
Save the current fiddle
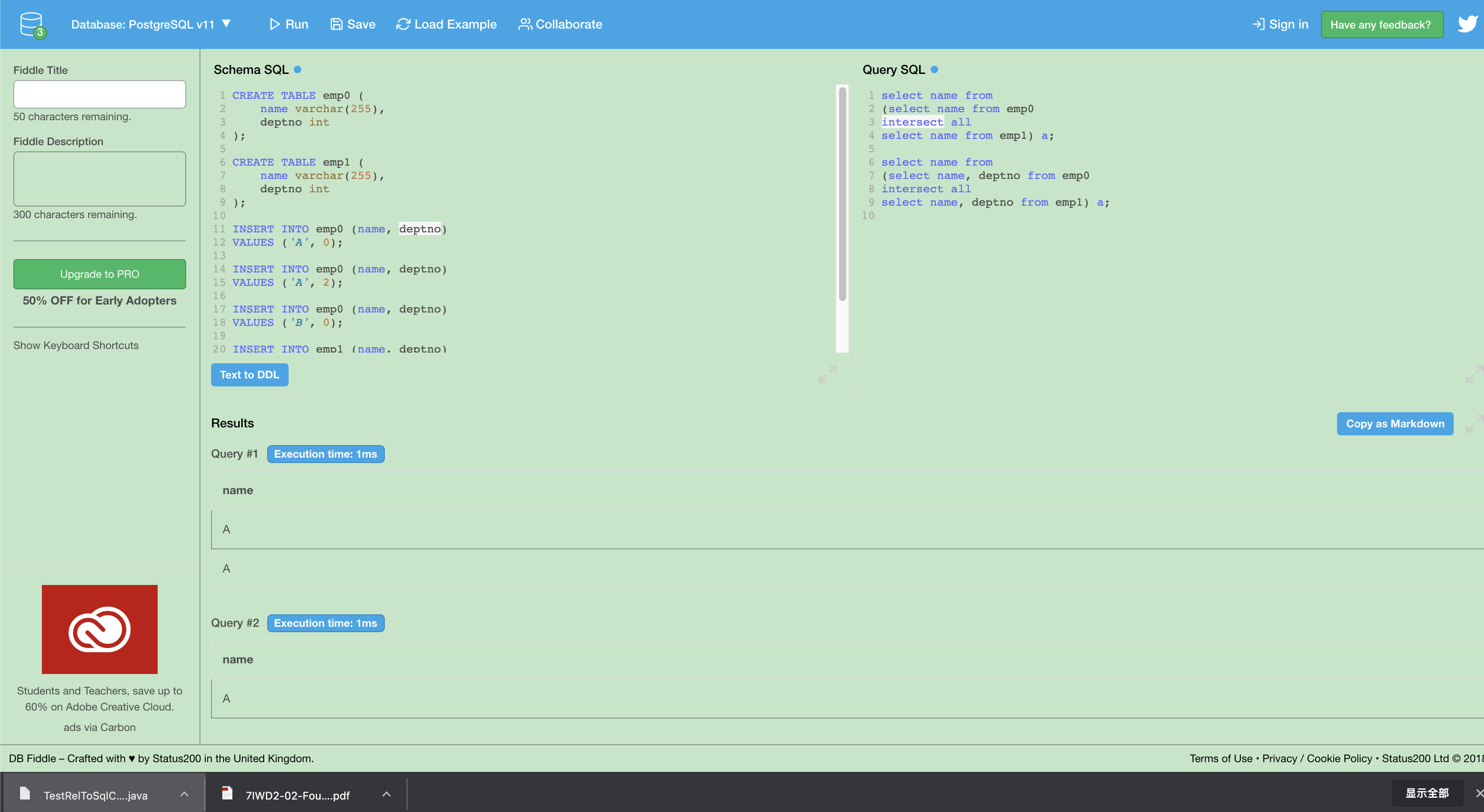(353, 24)
